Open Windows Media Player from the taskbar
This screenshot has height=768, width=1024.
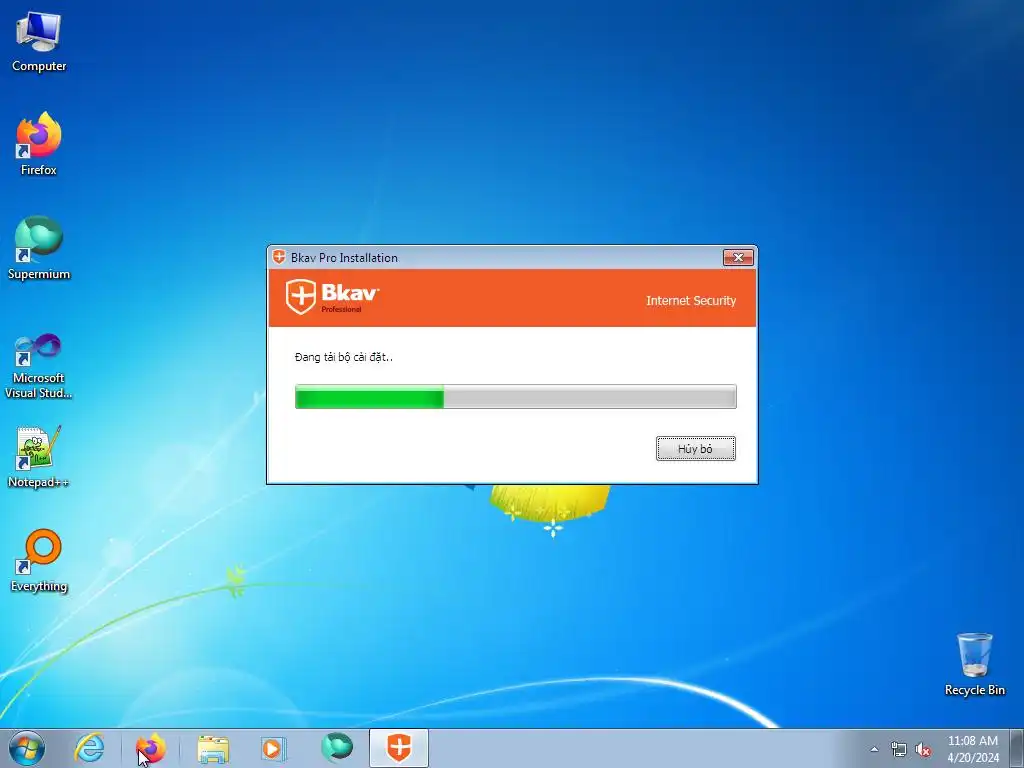(x=274, y=748)
